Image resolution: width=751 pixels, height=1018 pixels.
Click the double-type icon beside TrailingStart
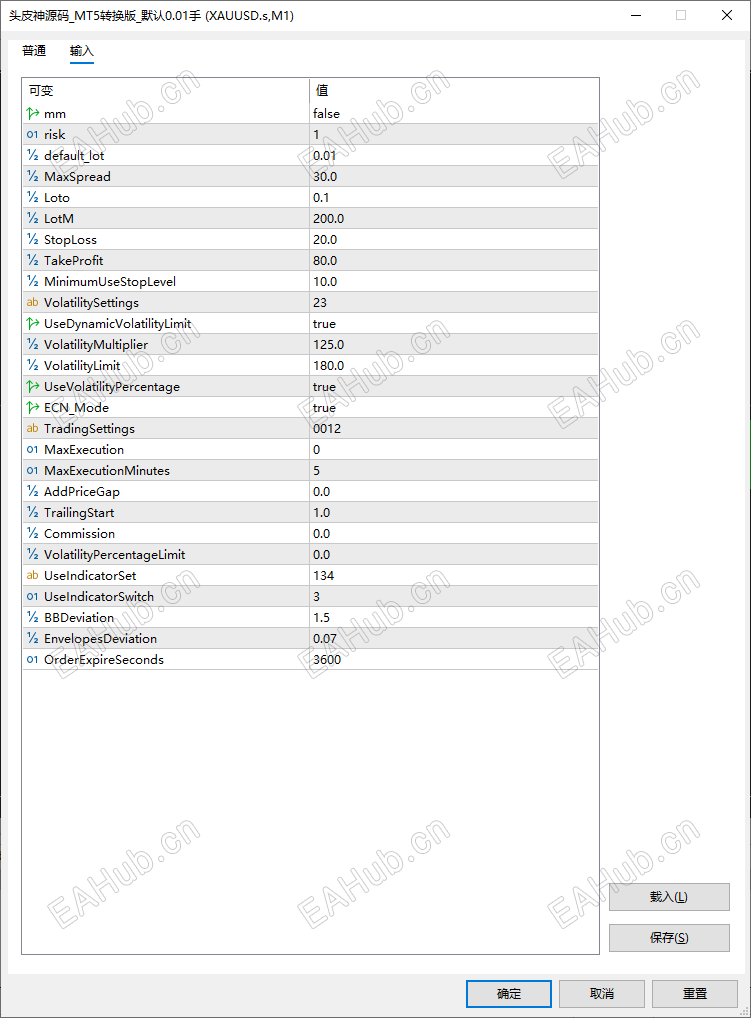[x=32, y=512]
